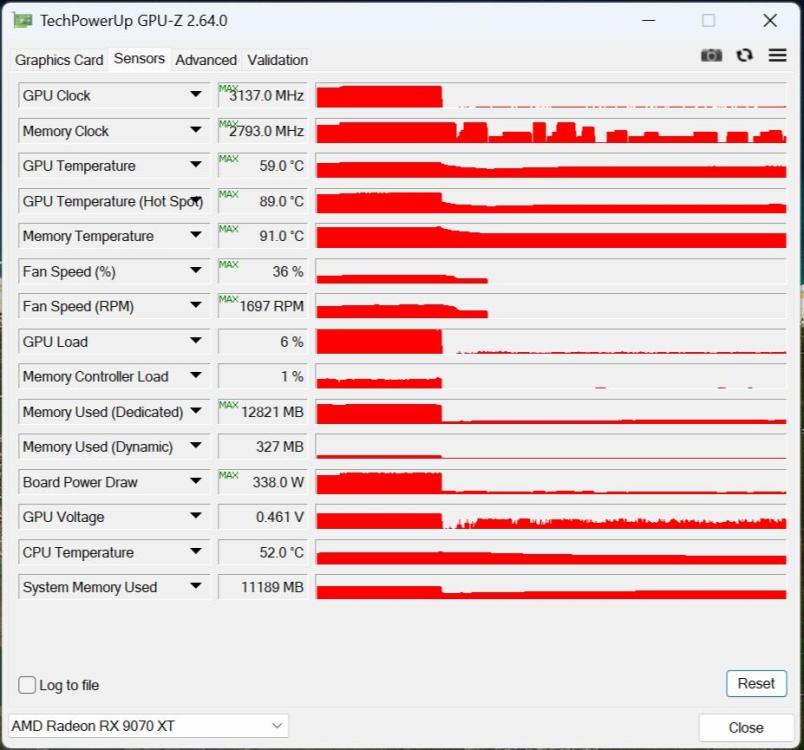Open the Board Power Draw dropdown
804x750 pixels.
pos(195,481)
